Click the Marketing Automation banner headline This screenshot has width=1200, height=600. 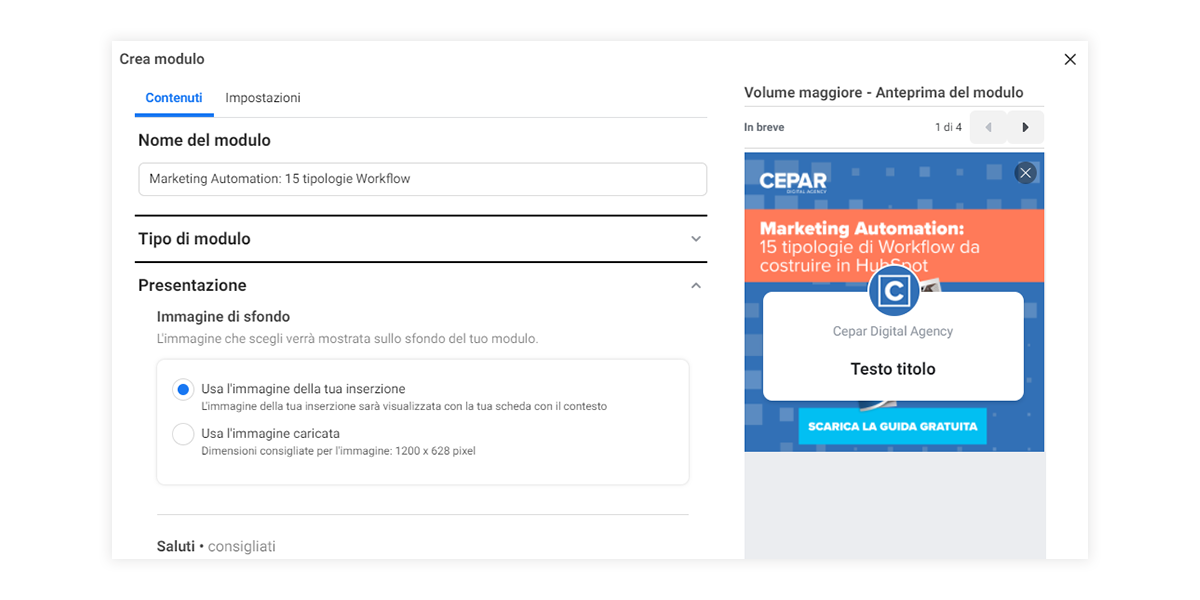pyautogui.click(x=868, y=247)
